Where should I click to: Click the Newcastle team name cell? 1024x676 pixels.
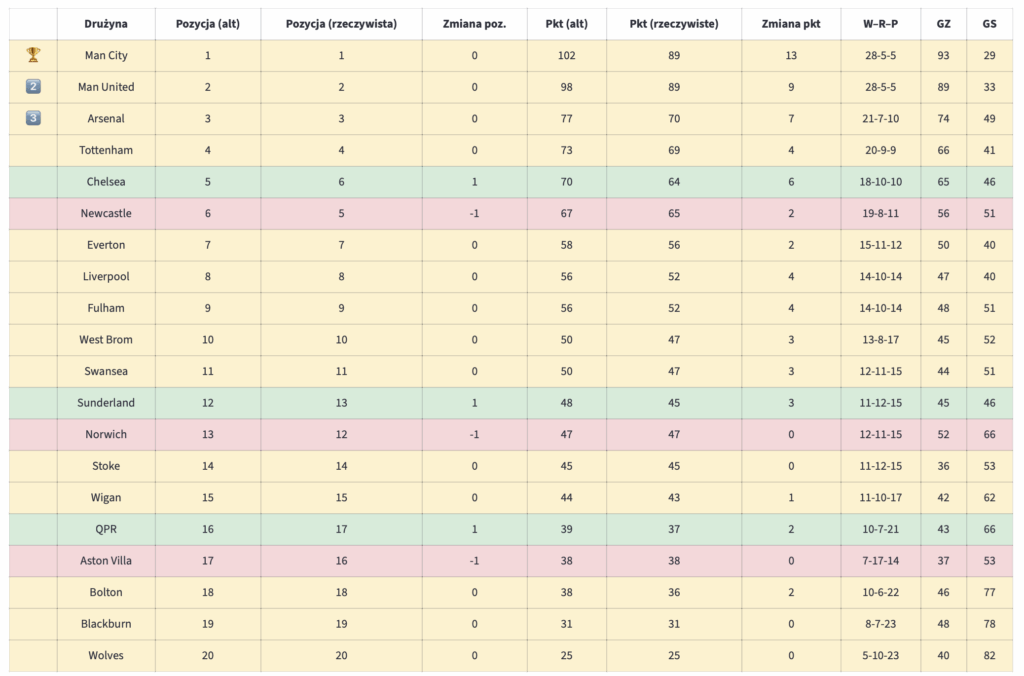click(106, 213)
